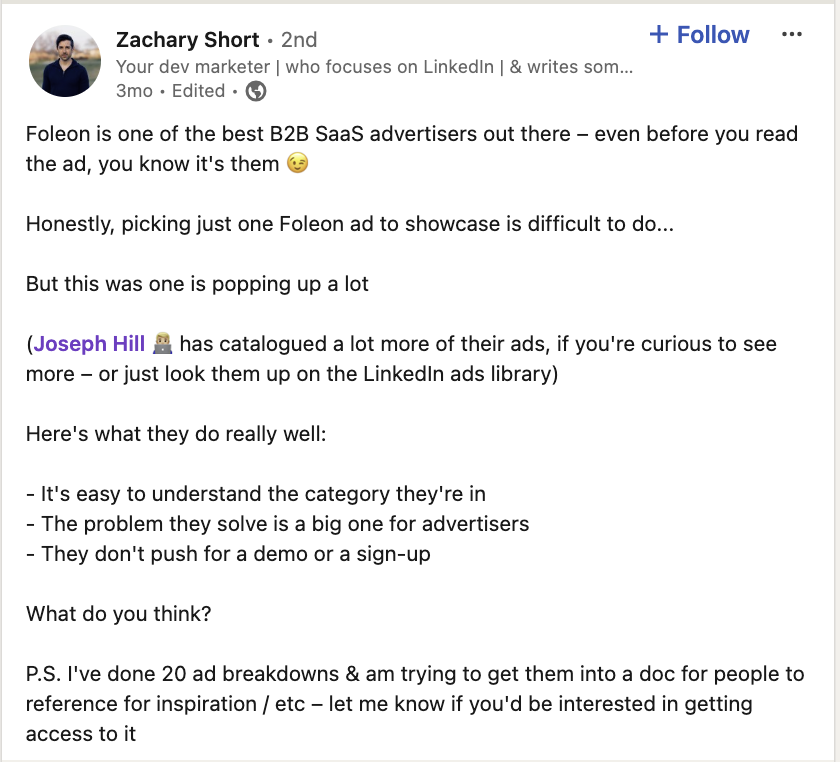Open the Joseph Hill mention link
The image size is (840, 762).
pos(89,343)
